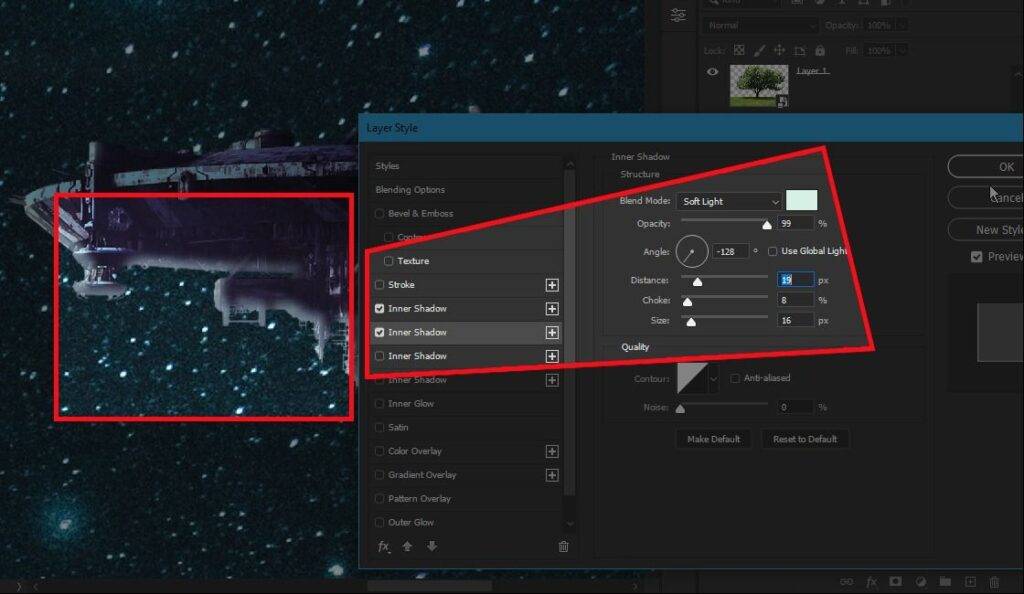
Task: Move effect down with the down arrow
Action: 432,546
